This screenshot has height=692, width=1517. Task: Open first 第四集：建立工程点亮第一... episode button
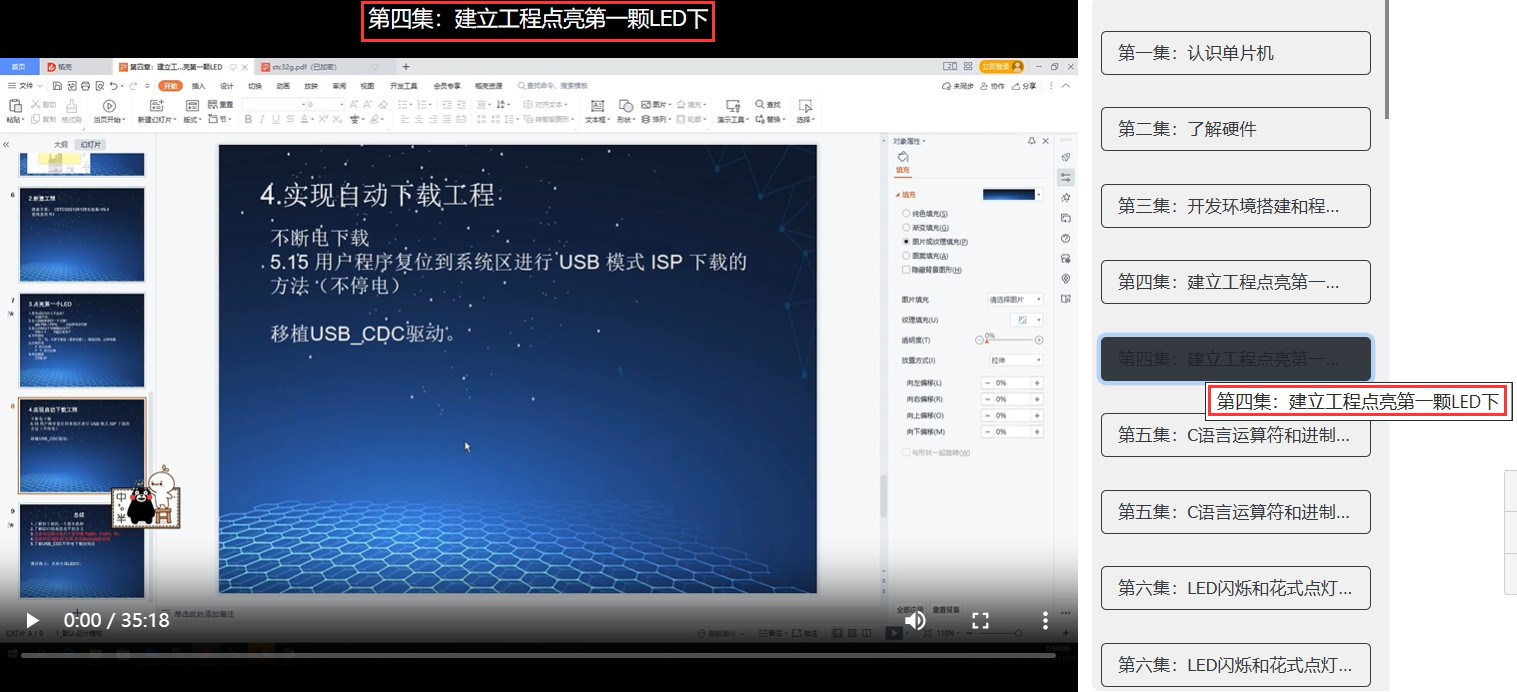pyautogui.click(x=1235, y=282)
